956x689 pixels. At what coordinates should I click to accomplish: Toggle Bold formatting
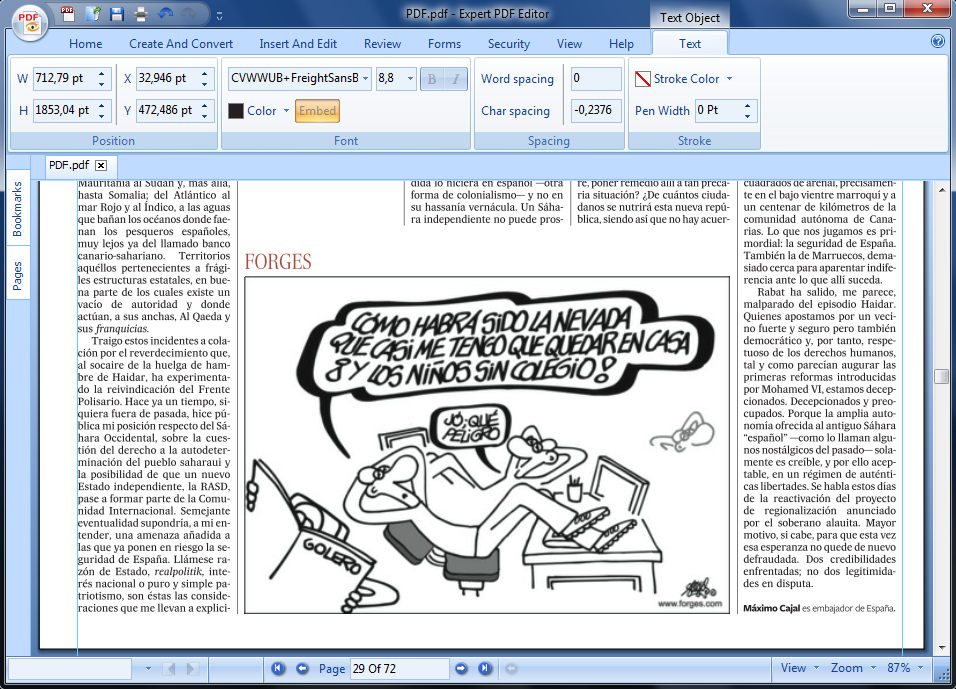click(432, 79)
